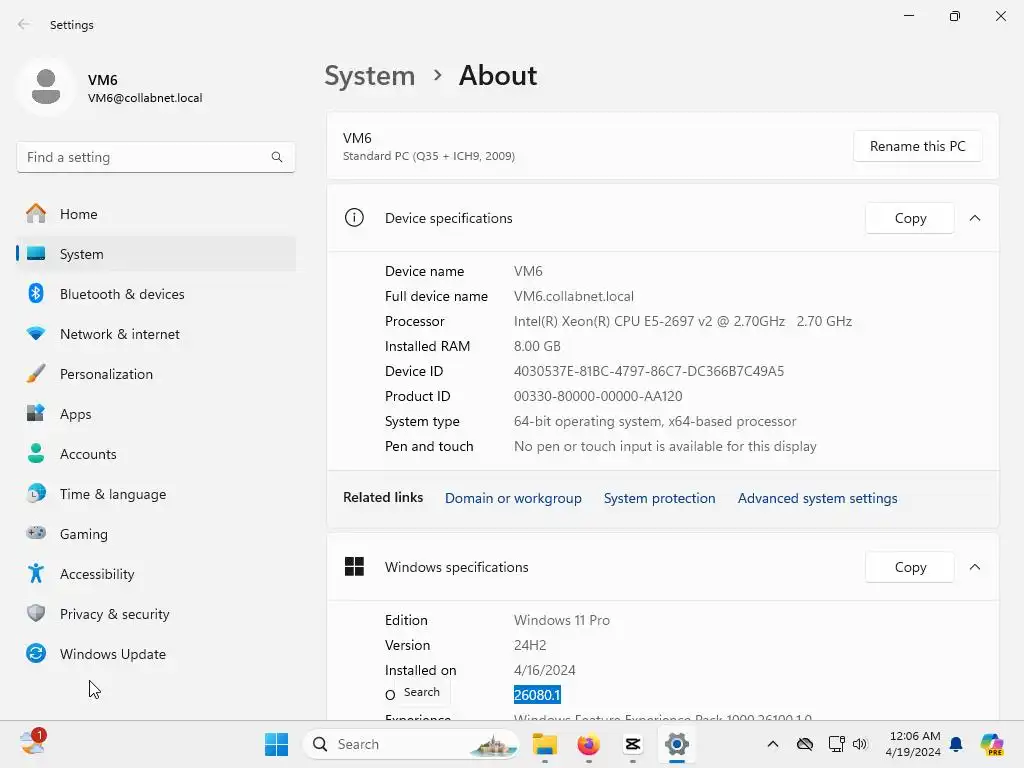Focus the Find a setting search field
Image resolution: width=1024 pixels, height=768 pixels.
[x=155, y=157]
